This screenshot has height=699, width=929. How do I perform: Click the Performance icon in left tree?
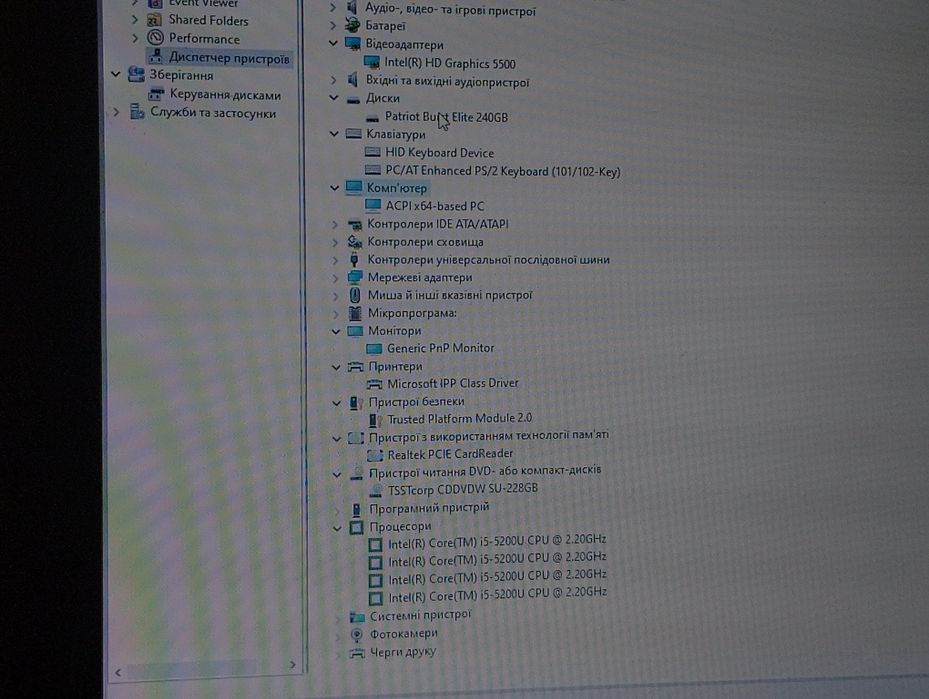pos(155,39)
